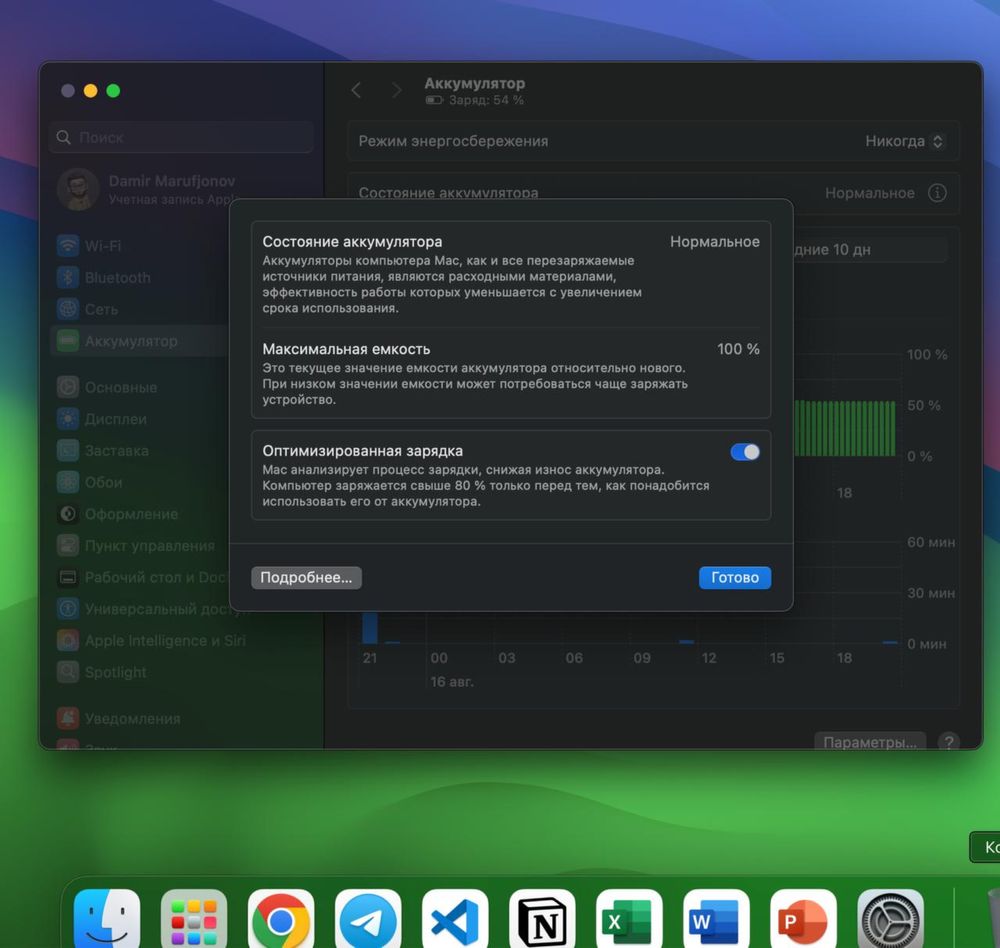This screenshot has width=1000, height=948.
Task: Open Telegram from the Dock
Action: click(368, 918)
